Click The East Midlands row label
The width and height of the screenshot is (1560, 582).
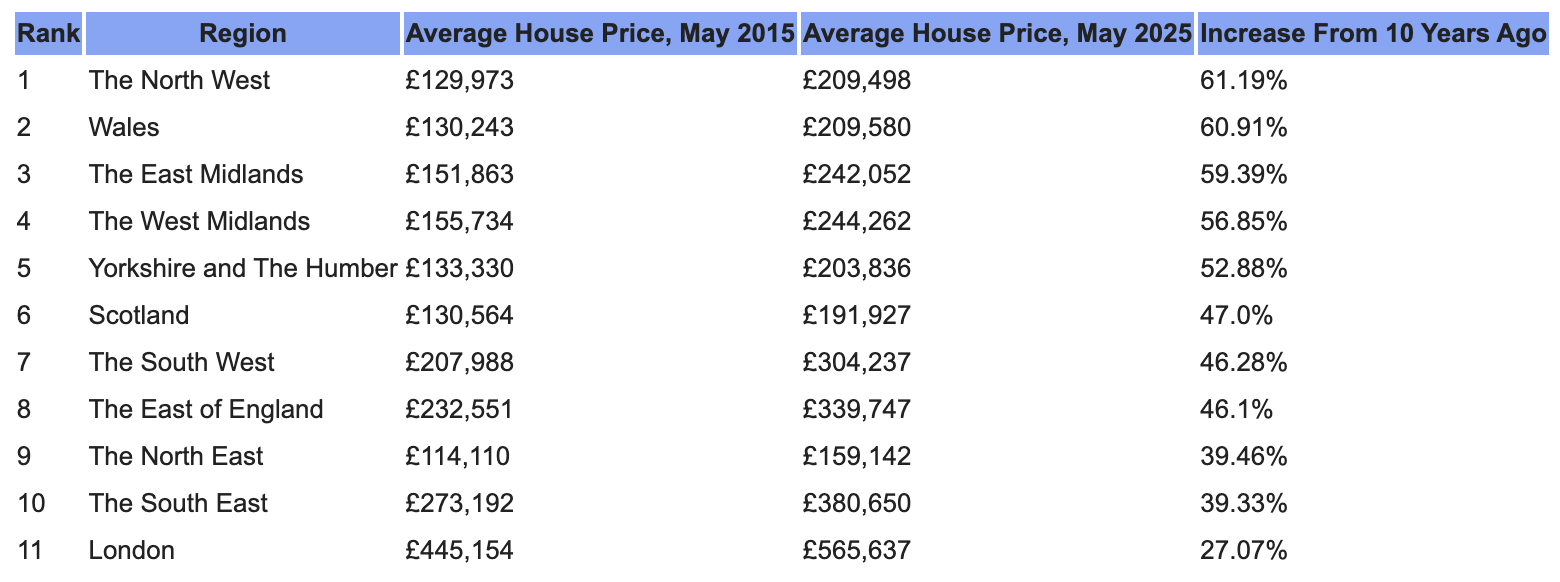(196, 174)
